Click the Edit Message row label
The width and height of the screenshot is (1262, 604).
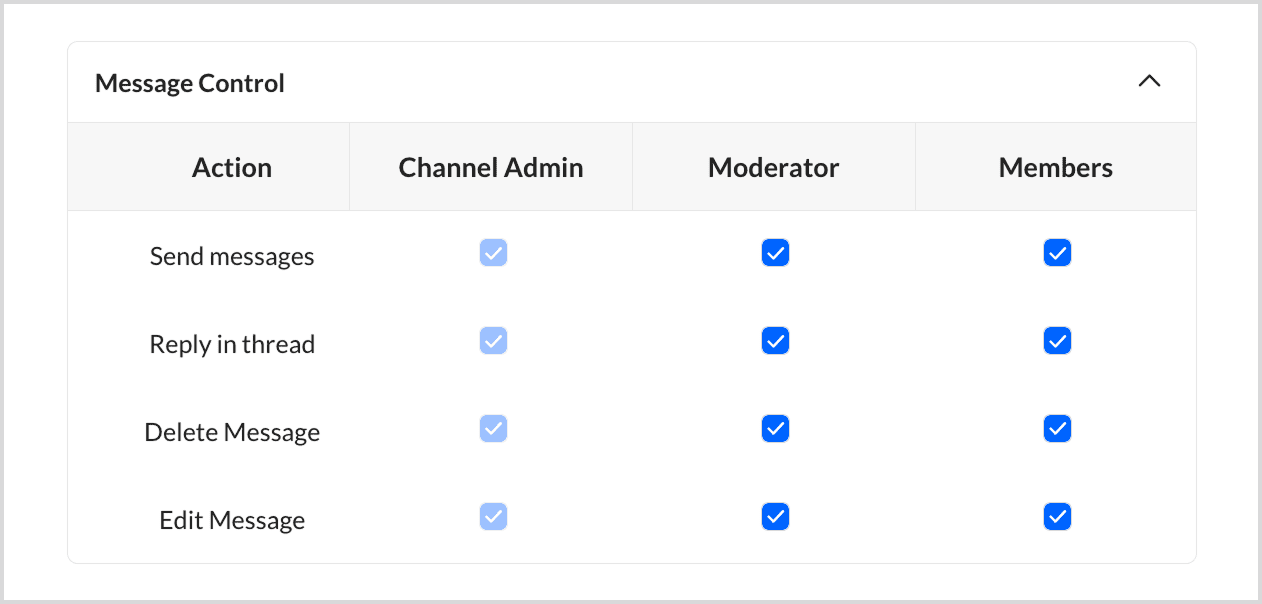[232, 520]
